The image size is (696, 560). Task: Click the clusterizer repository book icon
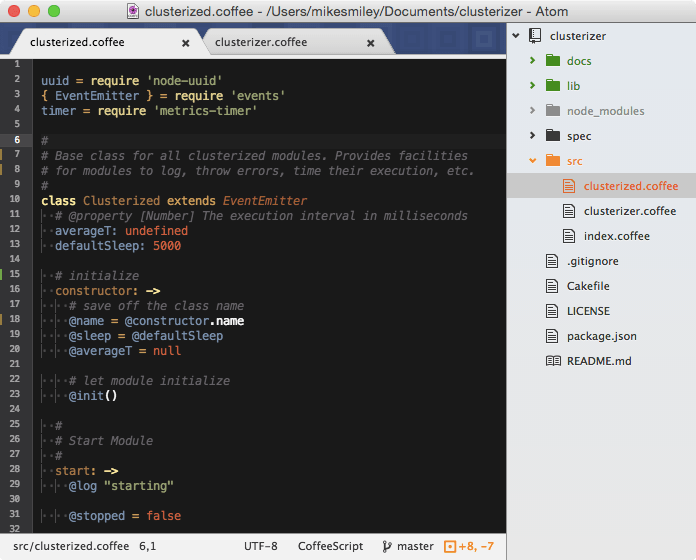(x=535, y=35)
